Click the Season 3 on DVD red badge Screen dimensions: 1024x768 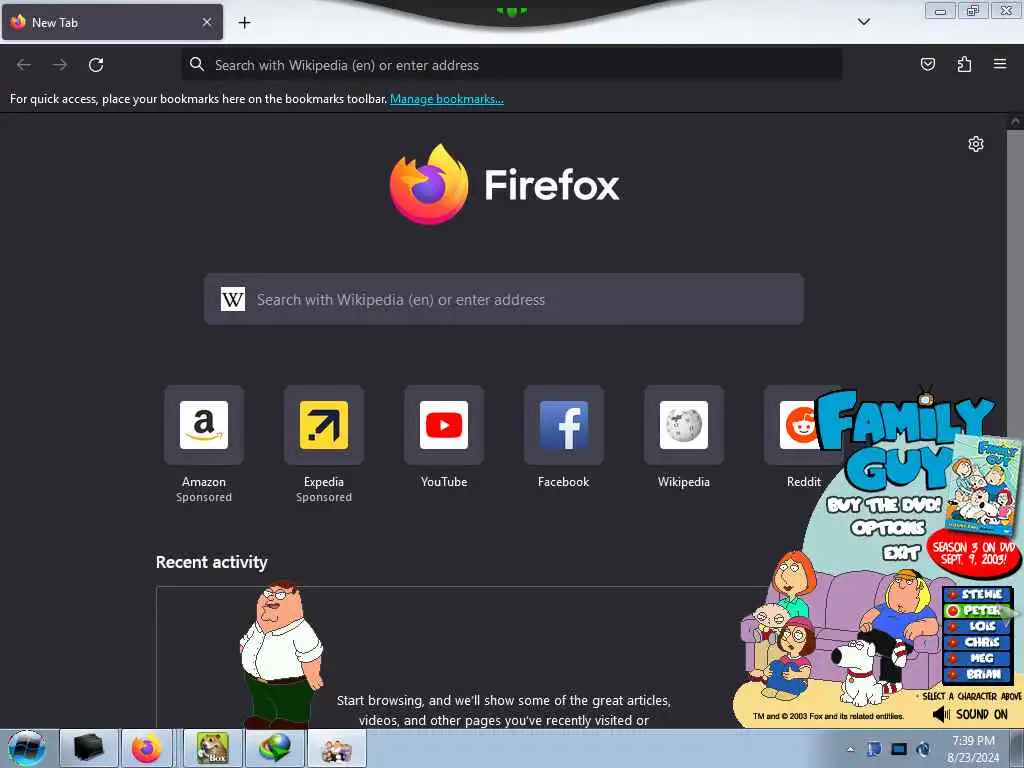(973, 554)
